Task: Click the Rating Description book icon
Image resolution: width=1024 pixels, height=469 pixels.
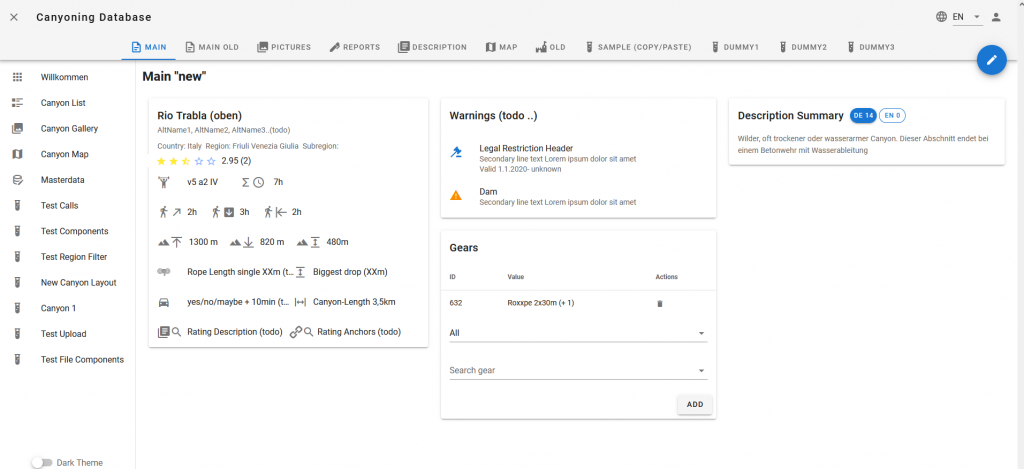Action: (x=165, y=332)
